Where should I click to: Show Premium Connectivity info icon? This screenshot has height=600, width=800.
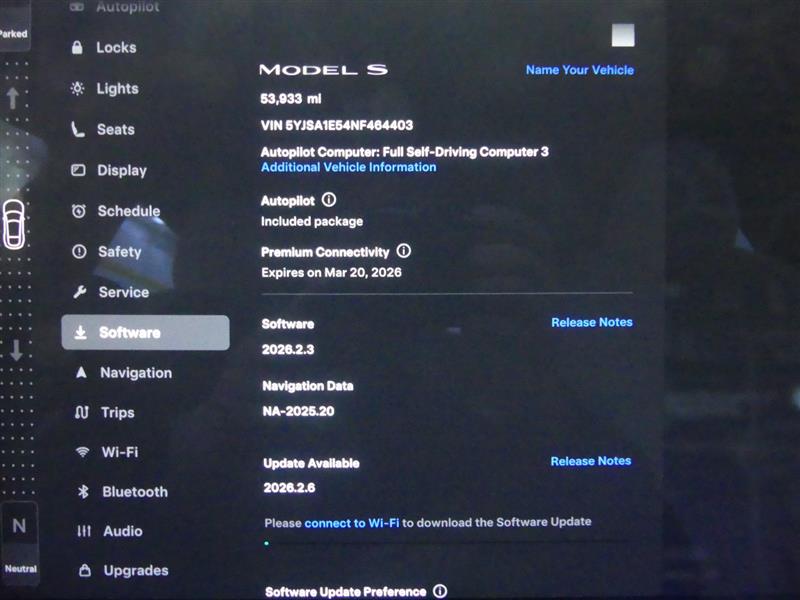pyautogui.click(x=403, y=252)
